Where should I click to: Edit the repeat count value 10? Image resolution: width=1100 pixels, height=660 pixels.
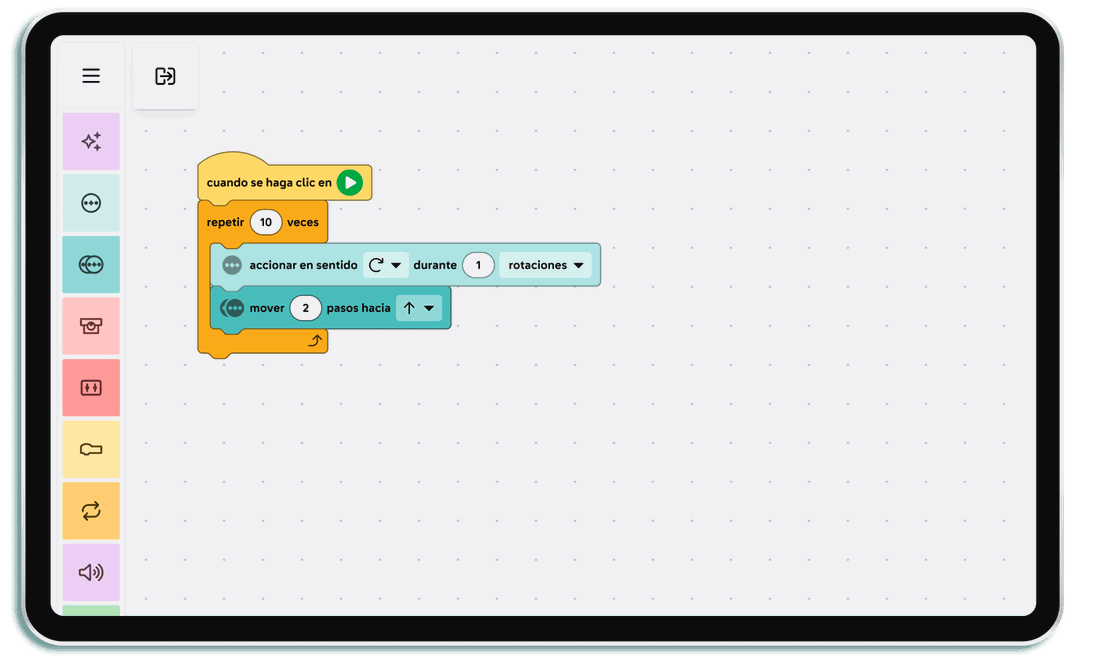[x=266, y=222]
